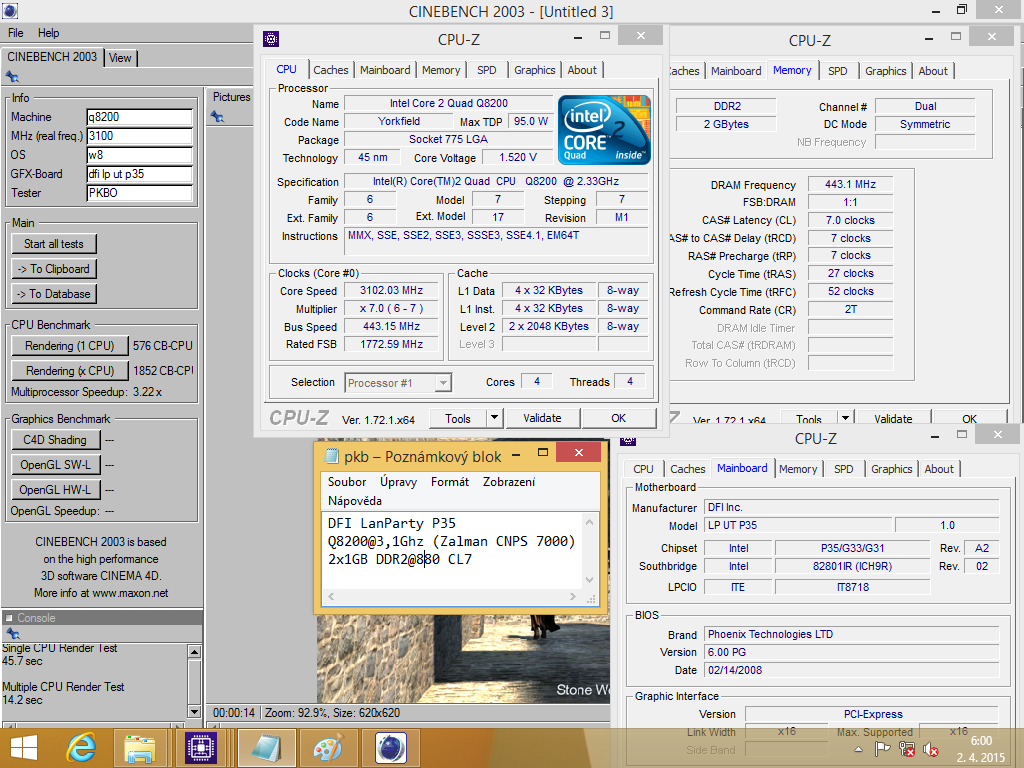
Task: Click the Machine input field
Action: pyautogui.click(x=139, y=117)
